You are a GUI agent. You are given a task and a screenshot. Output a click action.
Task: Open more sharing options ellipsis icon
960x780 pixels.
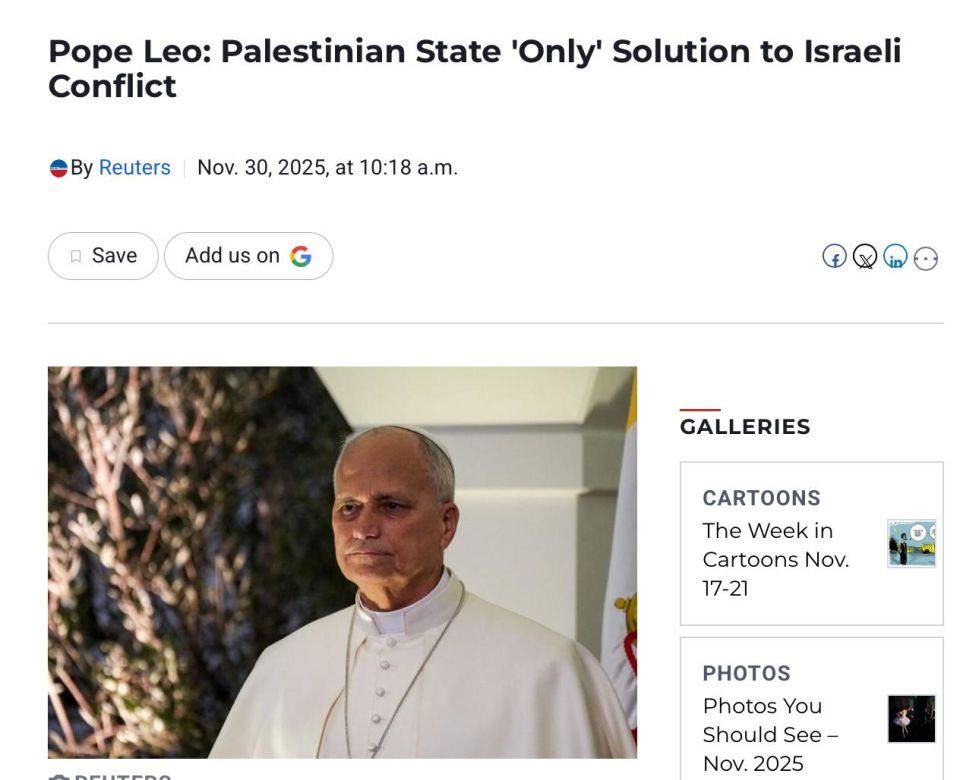[x=926, y=259]
